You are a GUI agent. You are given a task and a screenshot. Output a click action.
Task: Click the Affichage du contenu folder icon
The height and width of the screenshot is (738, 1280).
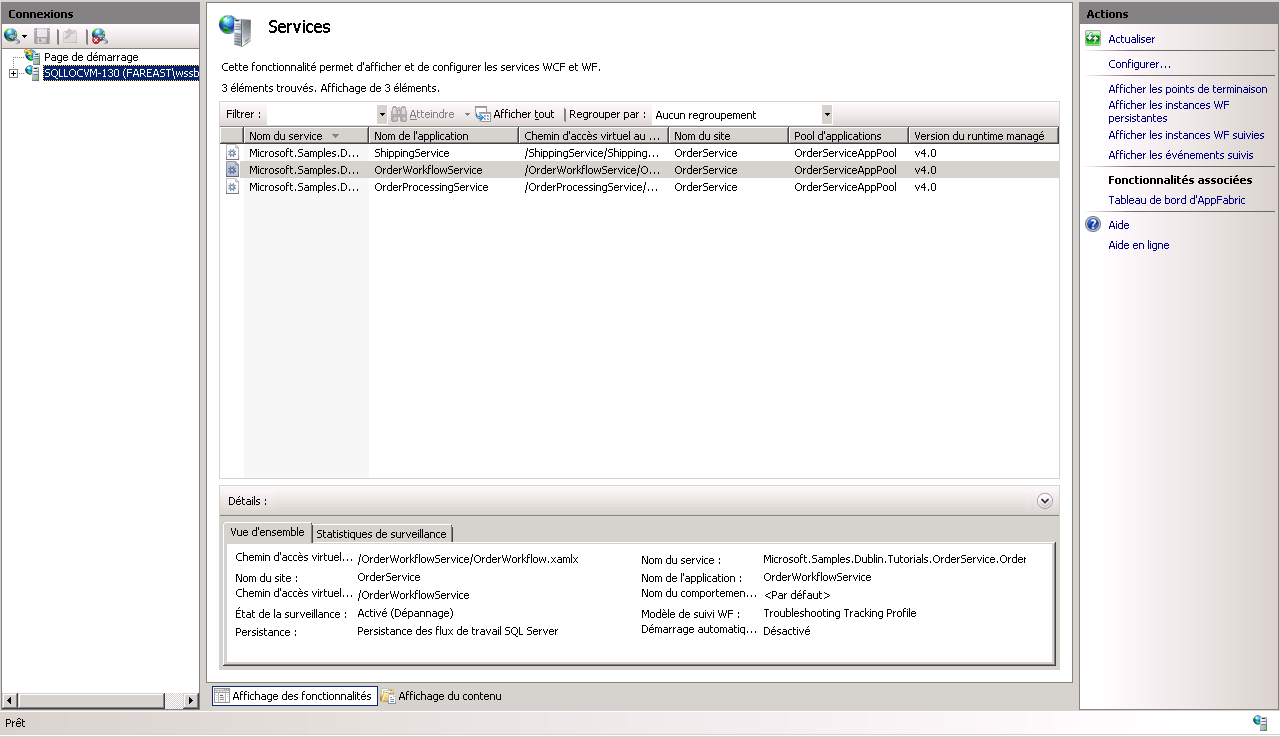tap(388, 696)
